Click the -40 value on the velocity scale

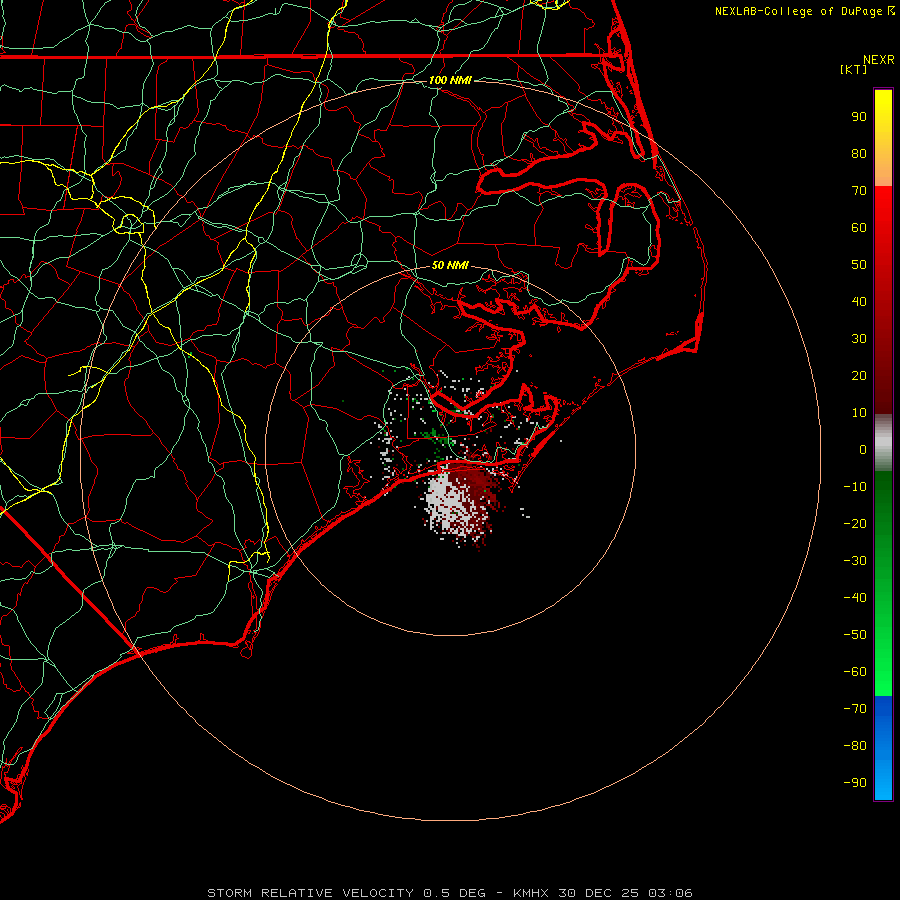point(855,598)
